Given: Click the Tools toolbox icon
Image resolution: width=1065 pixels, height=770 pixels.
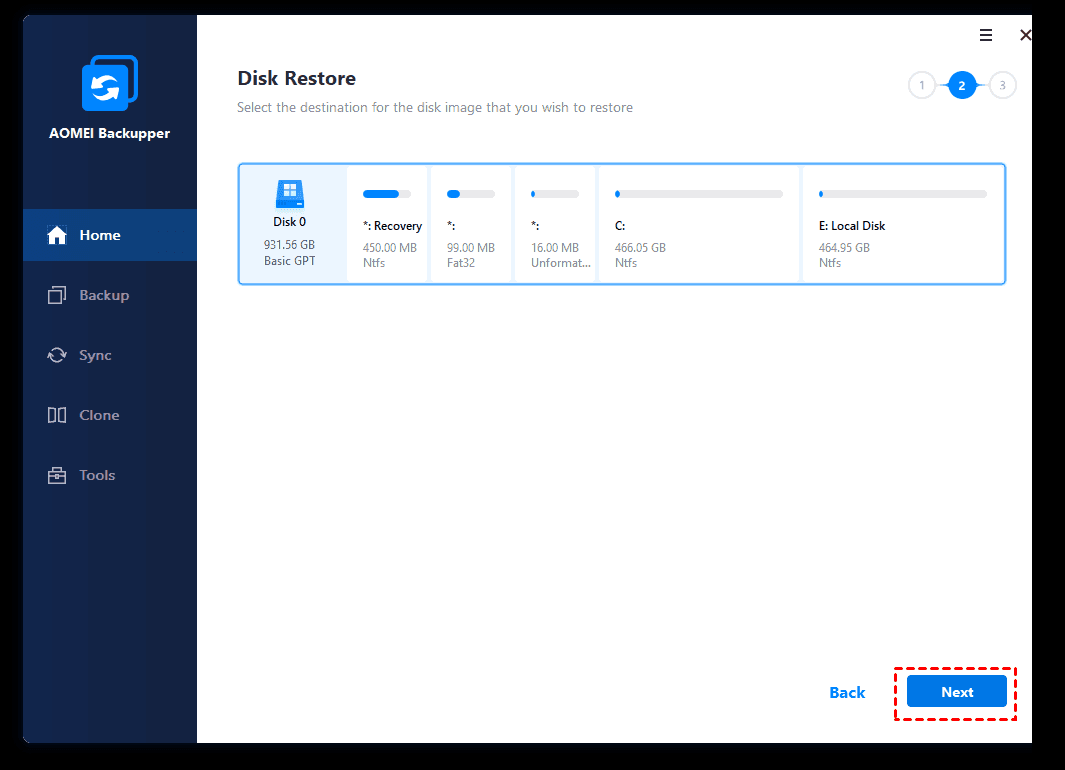Looking at the screenshot, I should [57, 475].
